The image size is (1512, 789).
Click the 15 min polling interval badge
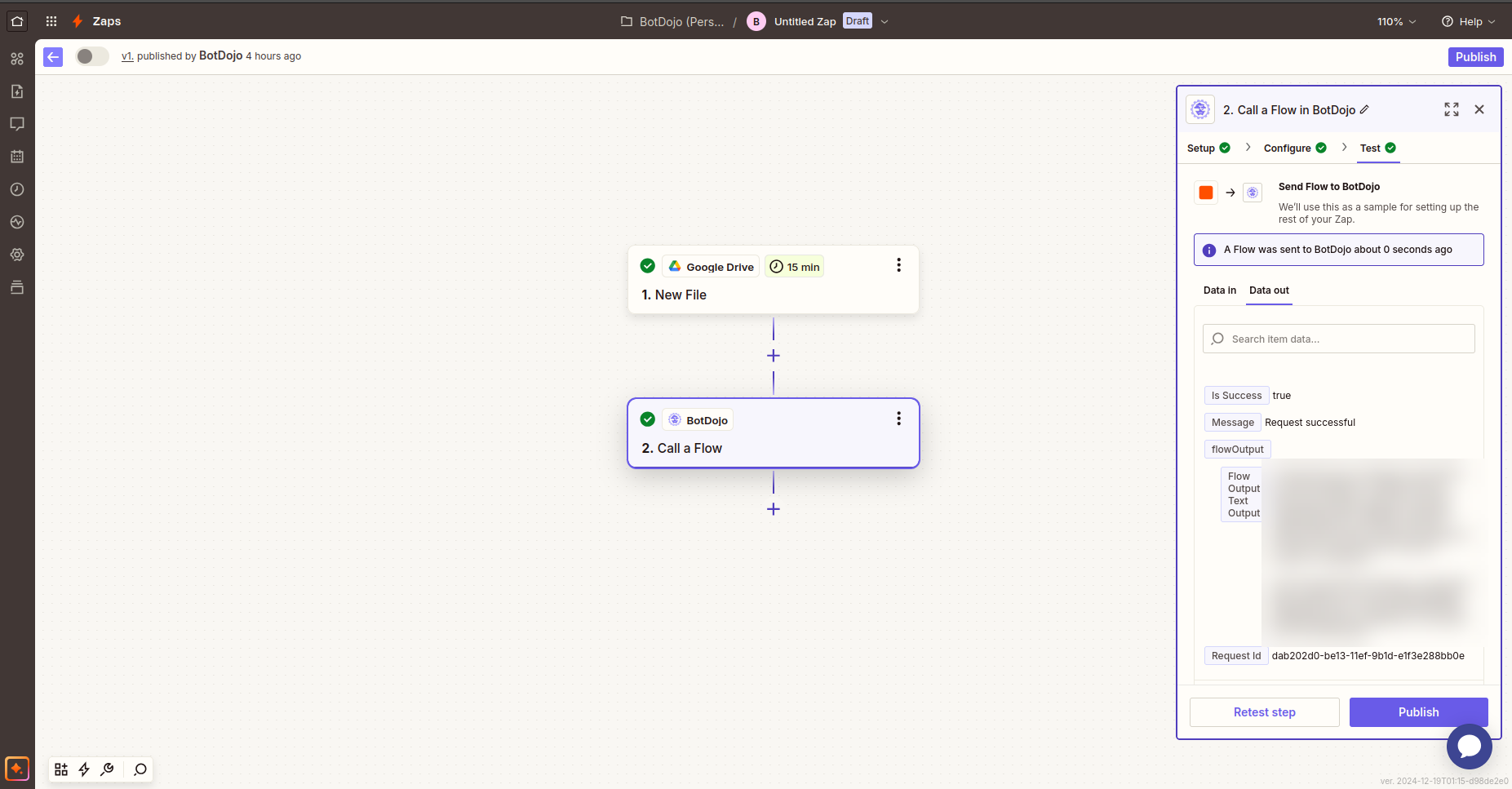click(x=794, y=267)
